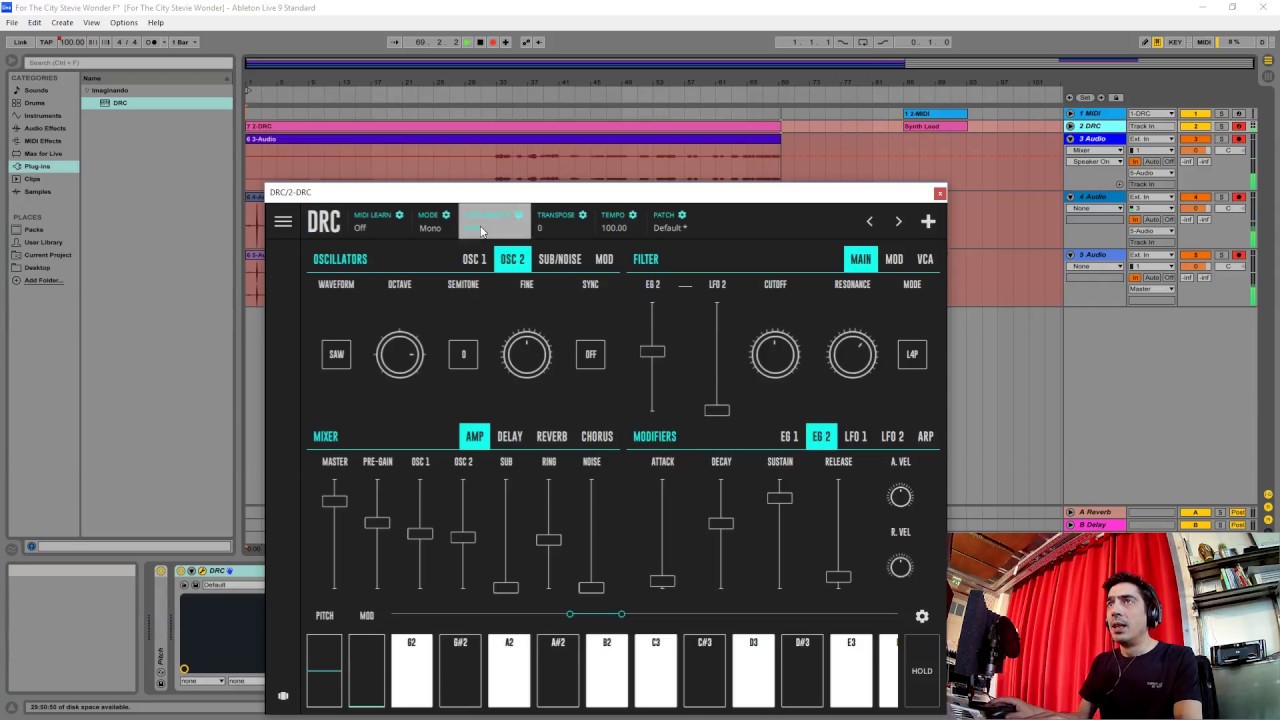This screenshot has width=1280, height=720.
Task: Set 4 Audio monitor to Off
Action: [x=1168, y=220]
